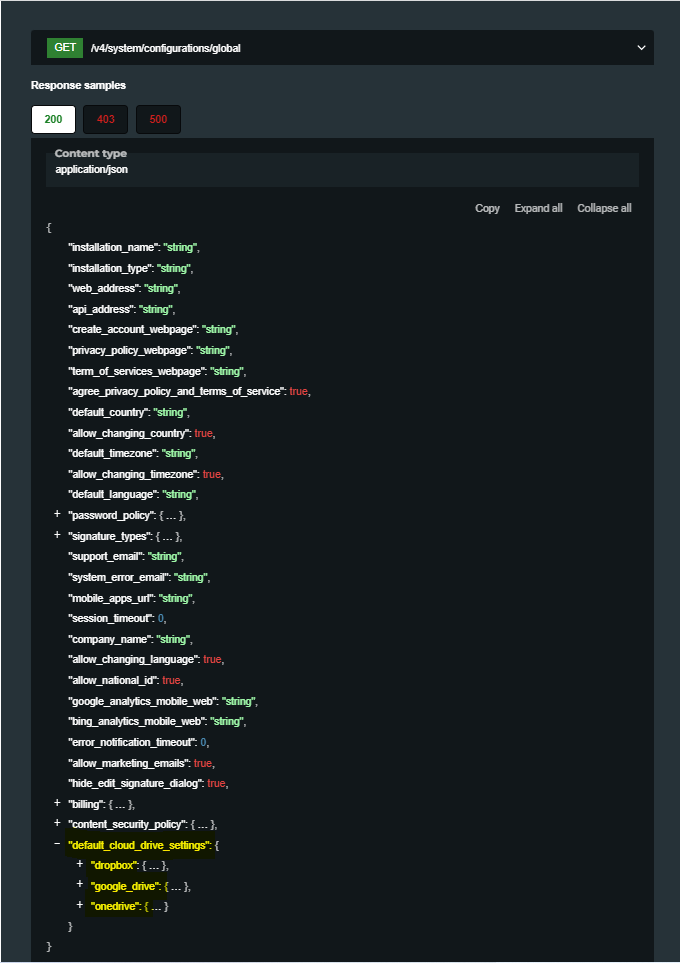680x963 pixels.
Task: Expand the content_security_policy object
Action: (57, 823)
